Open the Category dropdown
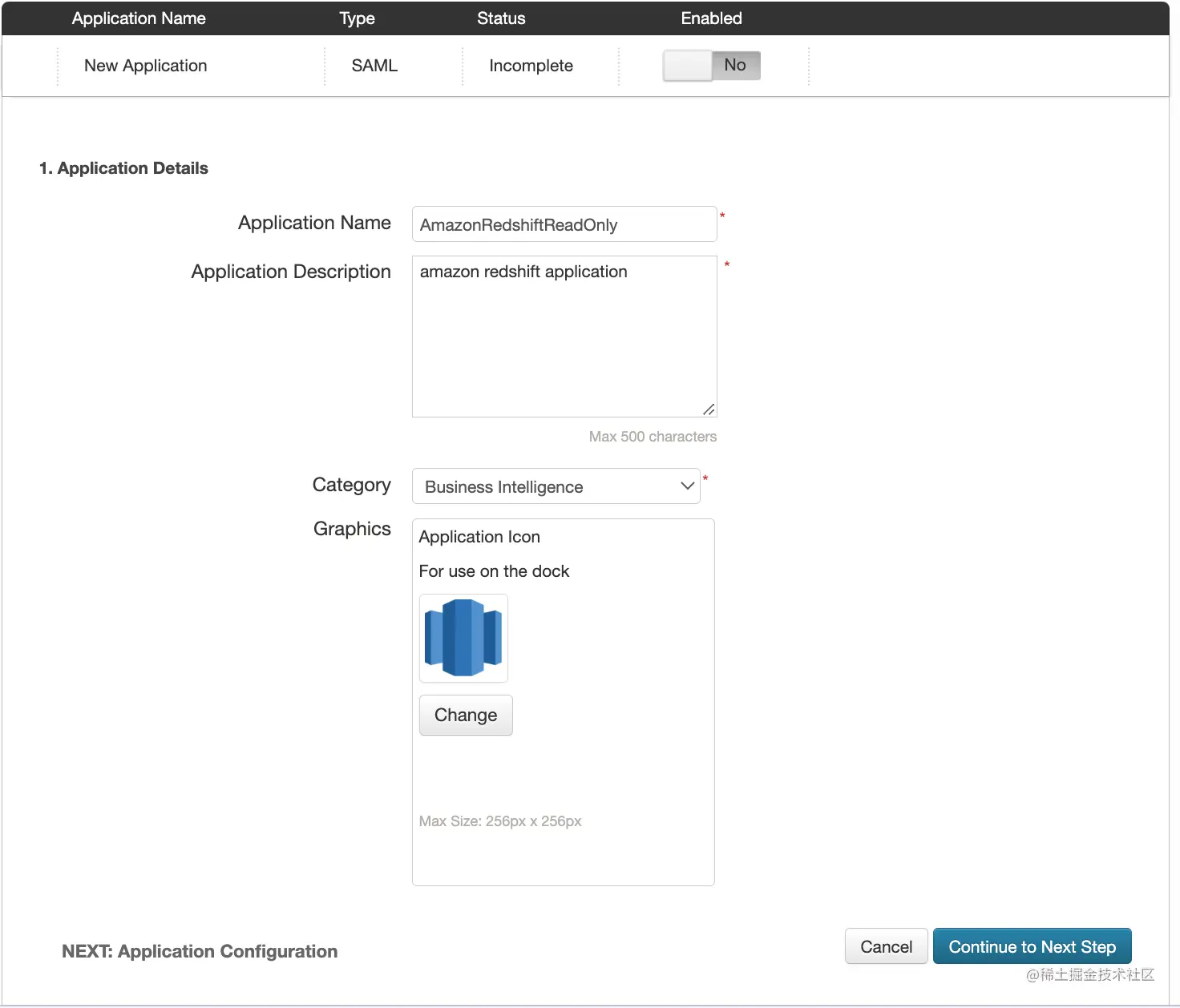Image resolution: width=1180 pixels, height=1008 pixels. [x=555, y=486]
